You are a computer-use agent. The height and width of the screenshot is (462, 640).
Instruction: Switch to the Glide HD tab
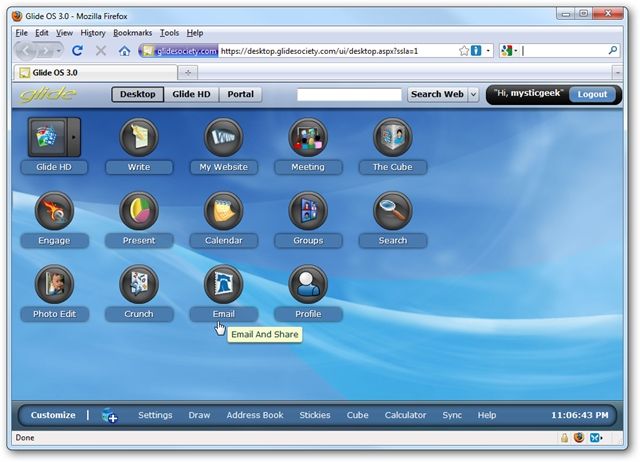[x=191, y=94]
